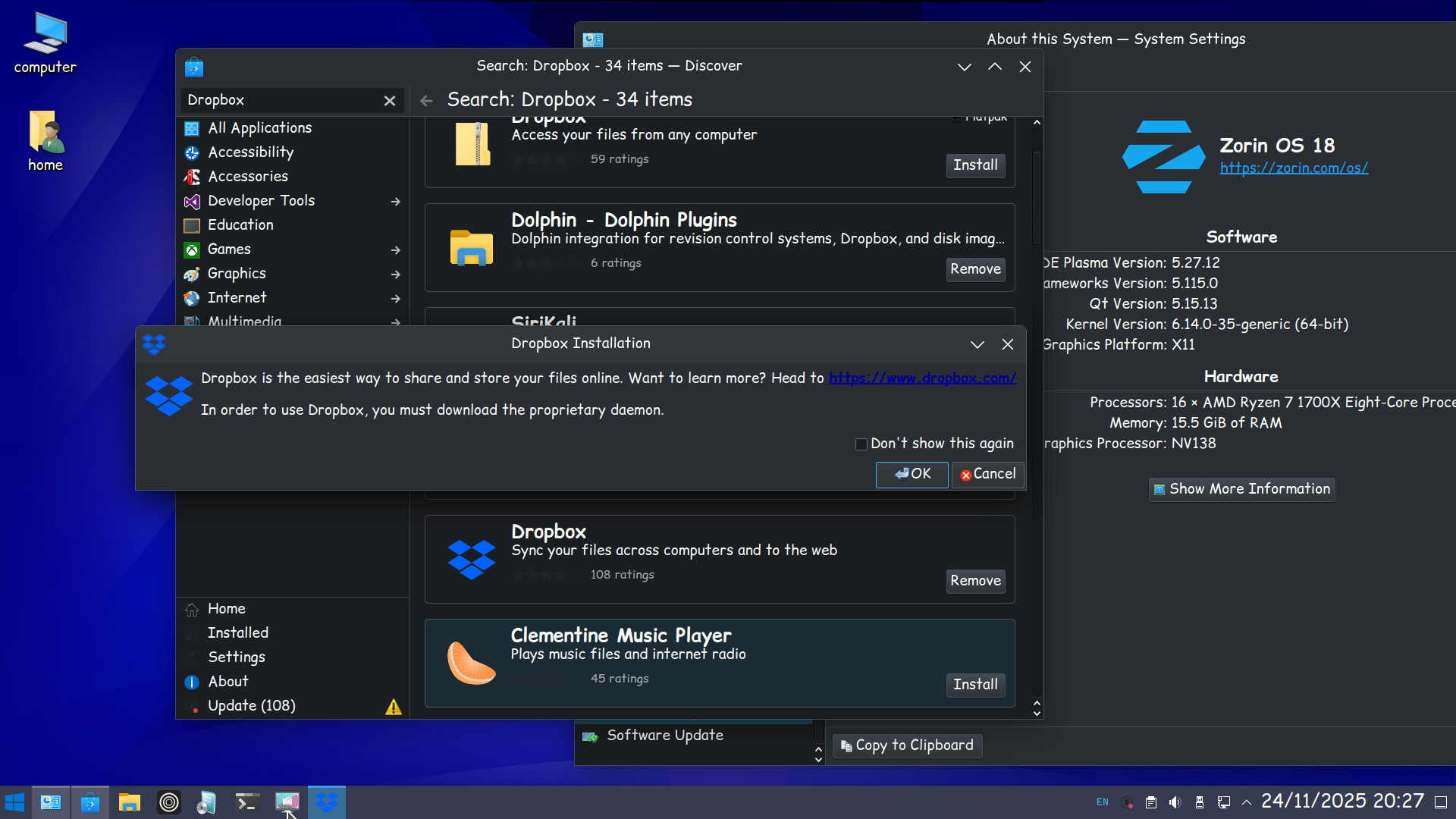Expand the Games category arrow

pyautogui.click(x=396, y=250)
